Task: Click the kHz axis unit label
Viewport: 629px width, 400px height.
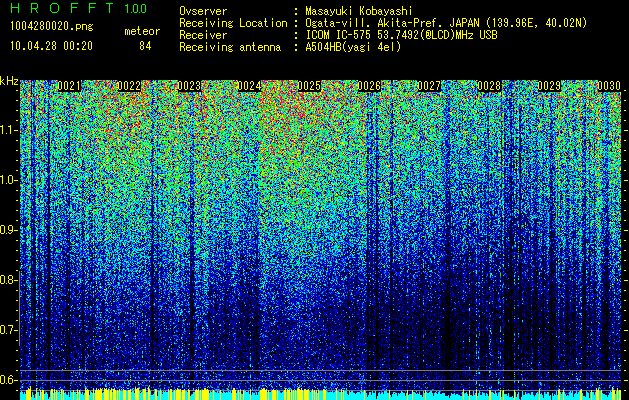Action: [9, 81]
